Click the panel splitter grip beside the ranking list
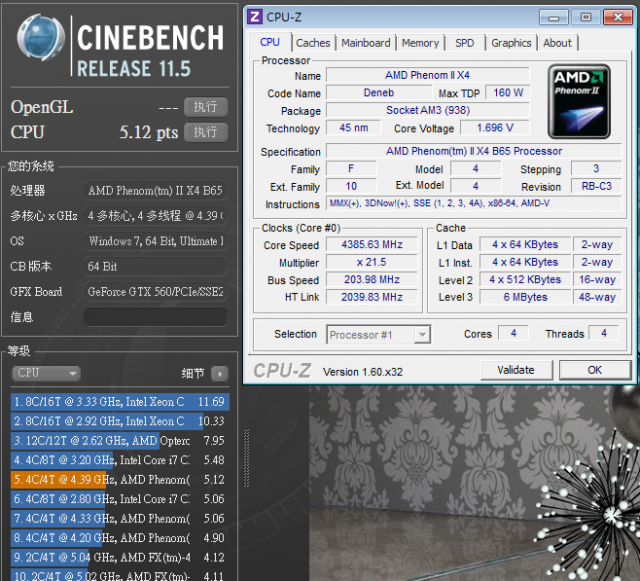 tap(246, 458)
